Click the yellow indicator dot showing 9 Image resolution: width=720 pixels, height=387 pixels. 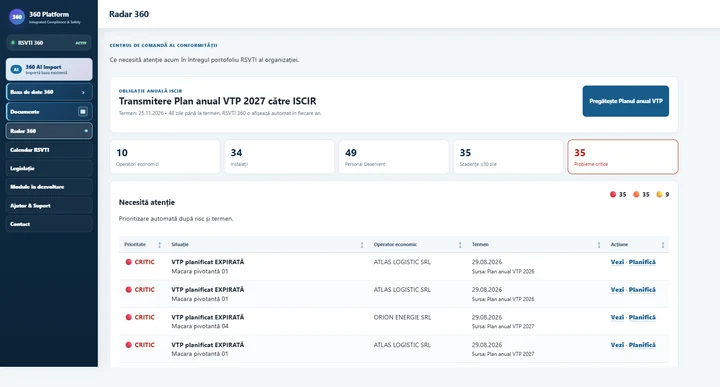[x=659, y=194]
